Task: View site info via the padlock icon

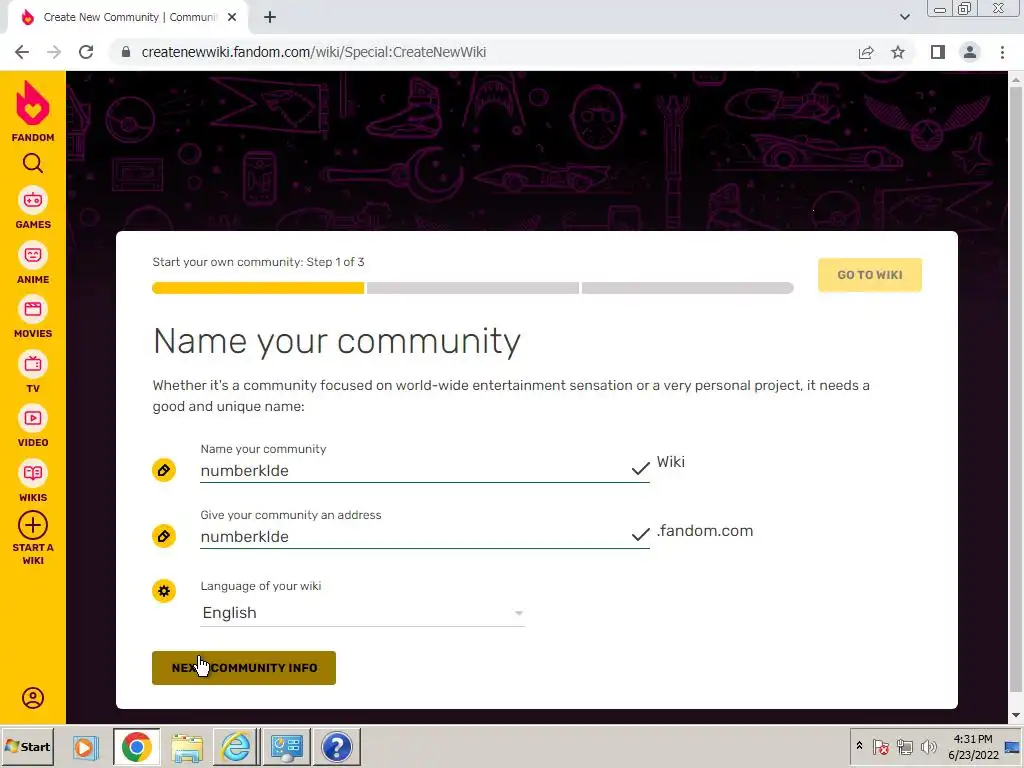Action: (126, 52)
